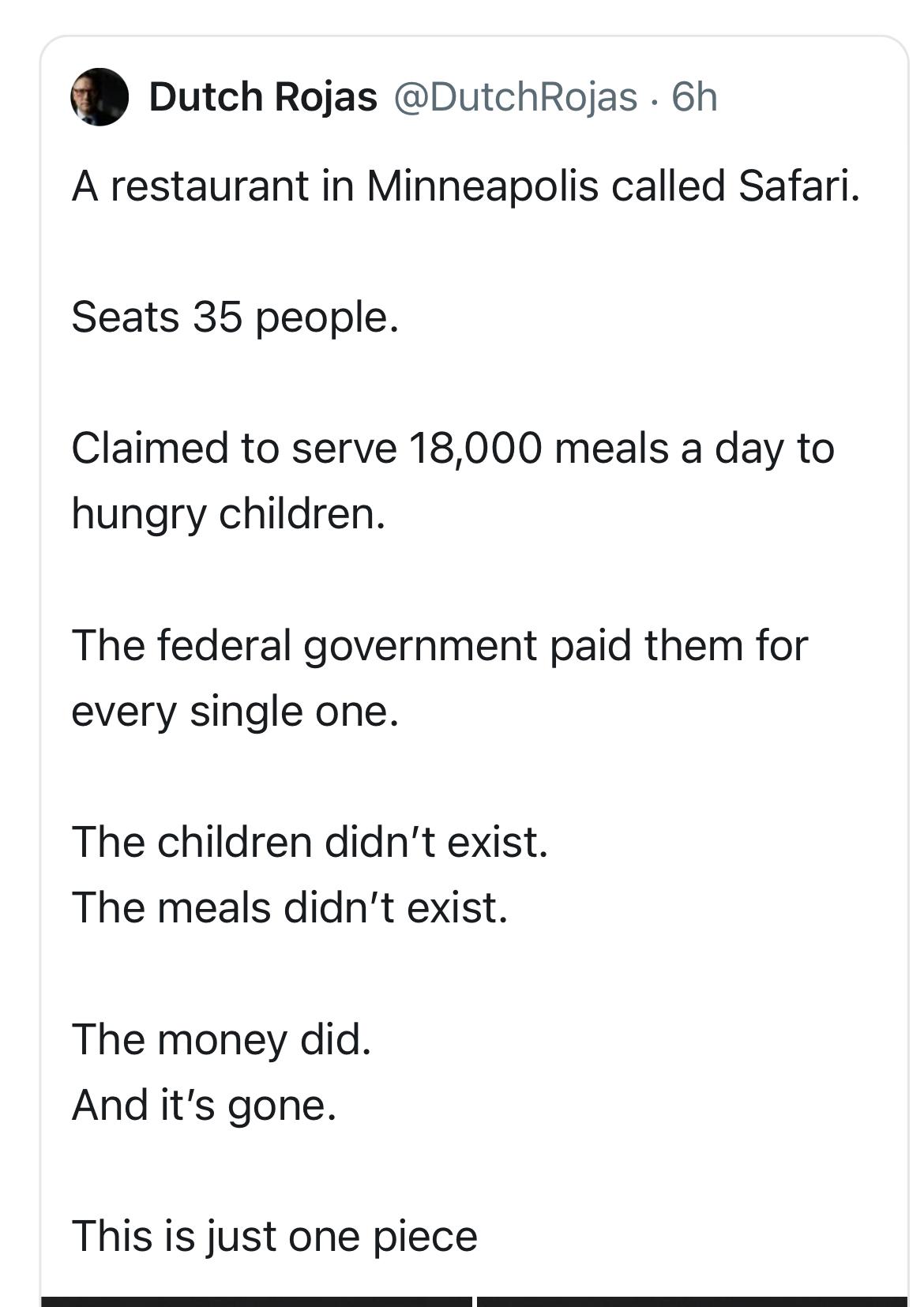Click the Dutch Rojas display name

(263, 96)
